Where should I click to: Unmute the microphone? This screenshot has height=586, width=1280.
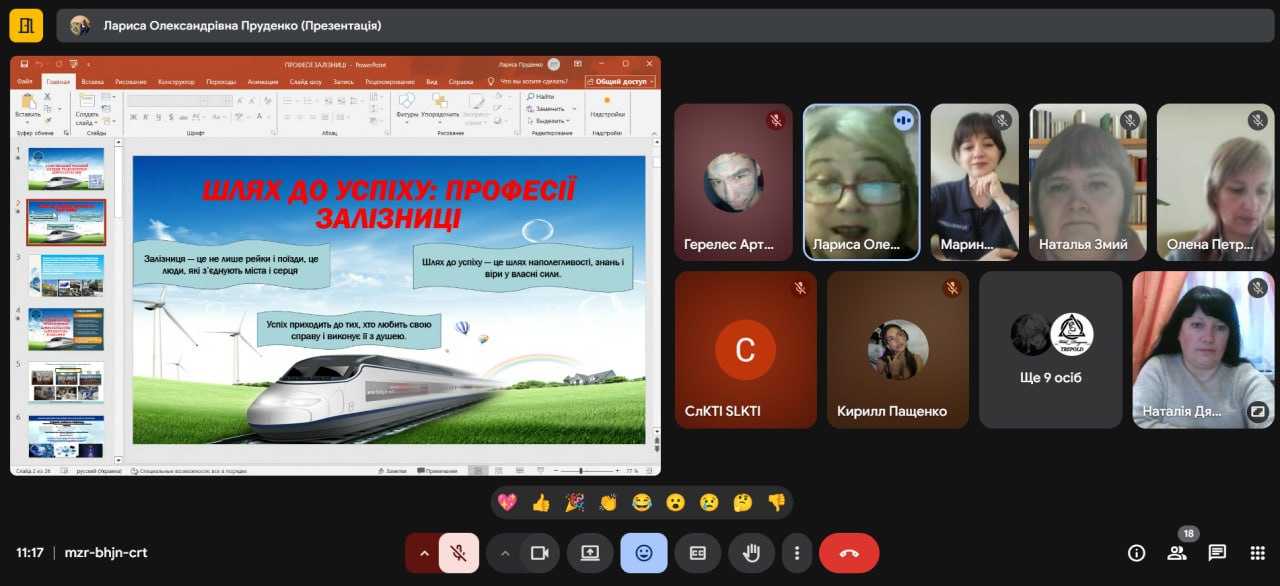[x=459, y=553]
